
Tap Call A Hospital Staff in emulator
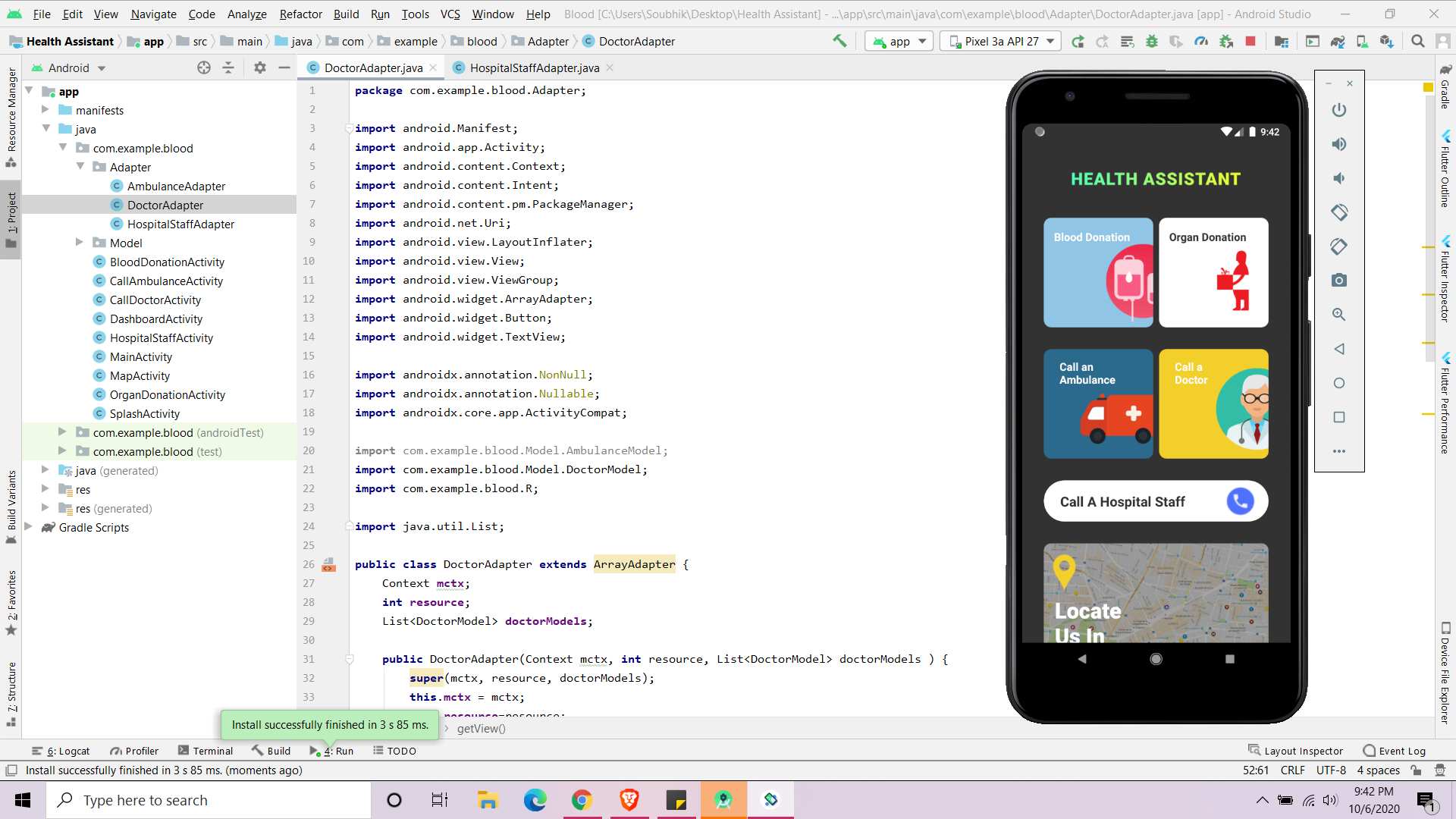coord(1156,501)
